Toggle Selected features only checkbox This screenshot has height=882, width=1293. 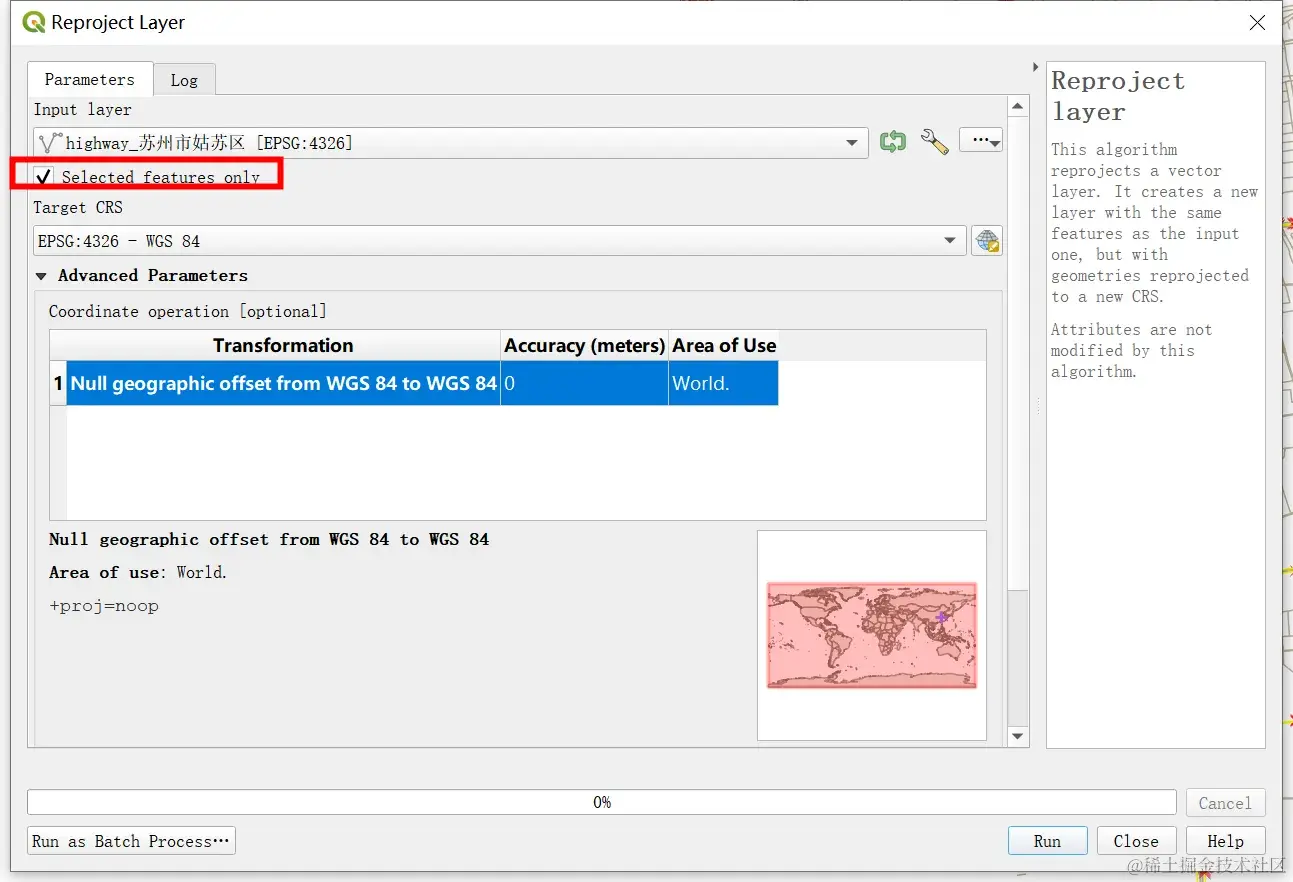pos(44,177)
